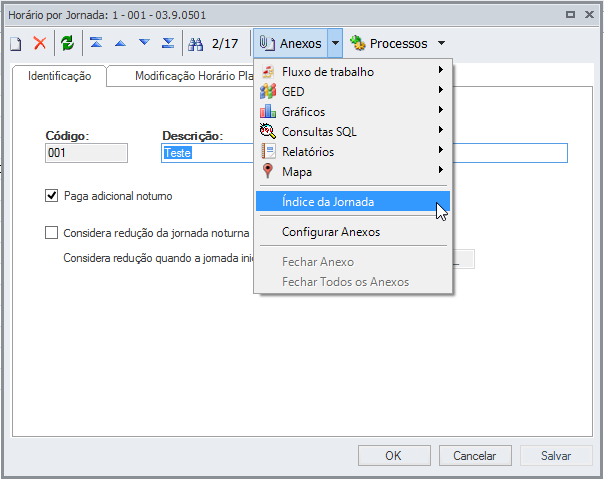Click the Gráficos bar chart icon
This screenshot has height=480, width=604.
coord(268,112)
